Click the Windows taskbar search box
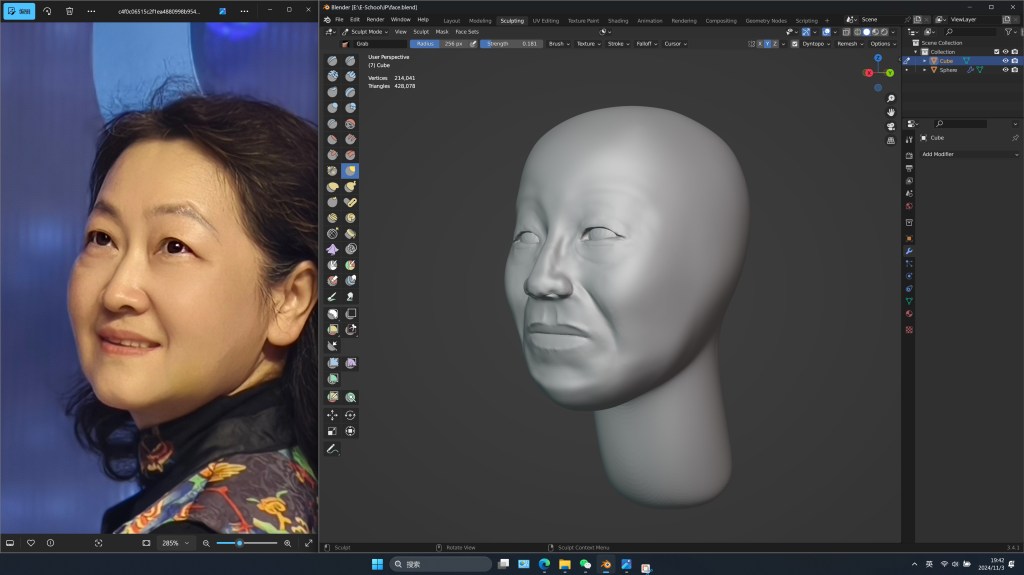The height and width of the screenshot is (575, 1024). pyautogui.click(x=440, y=564)
